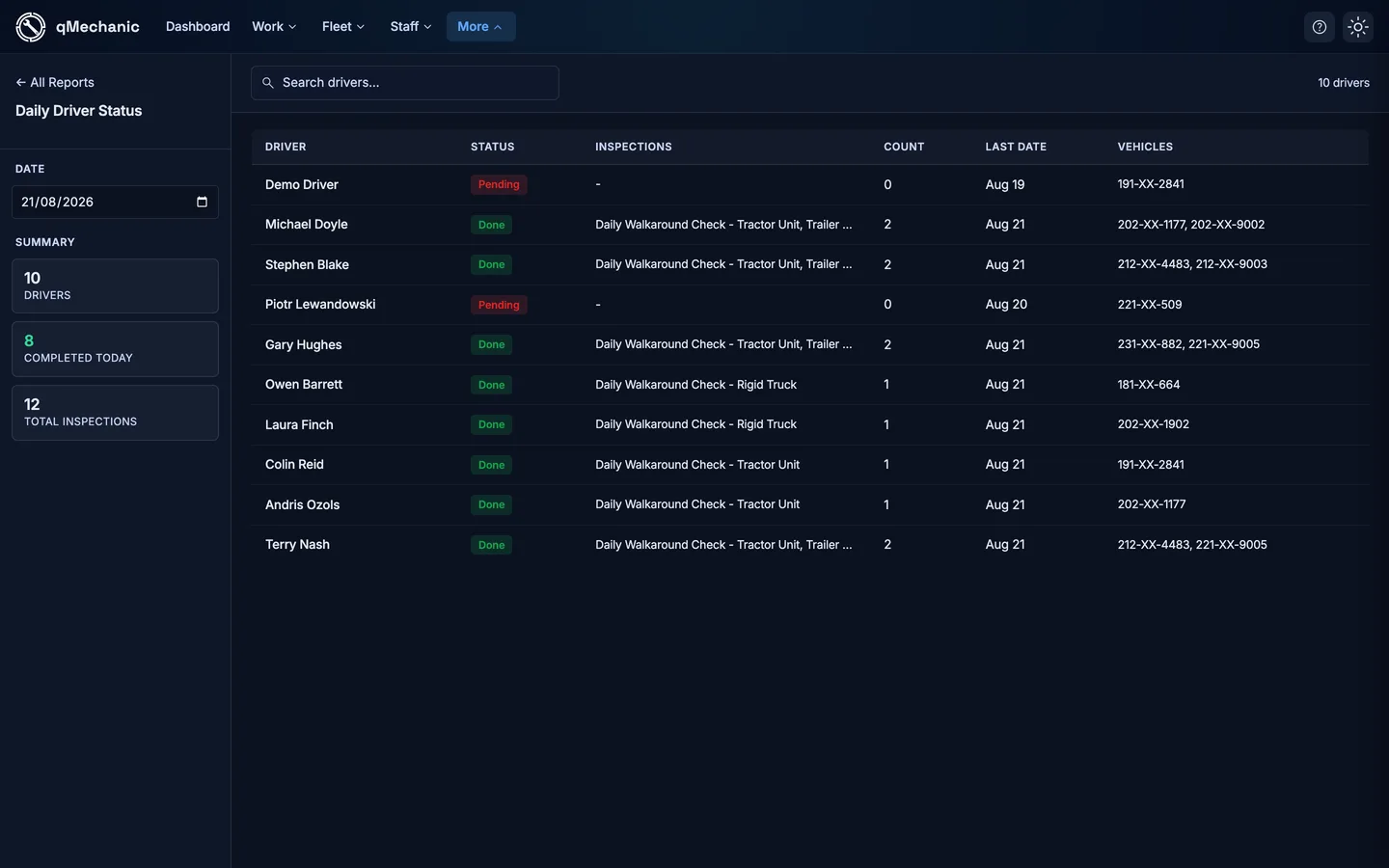The width and height of the screenshot is (1389, 868).
Task: Sort by the STATUS column header
Action: [x=492, y=147]
